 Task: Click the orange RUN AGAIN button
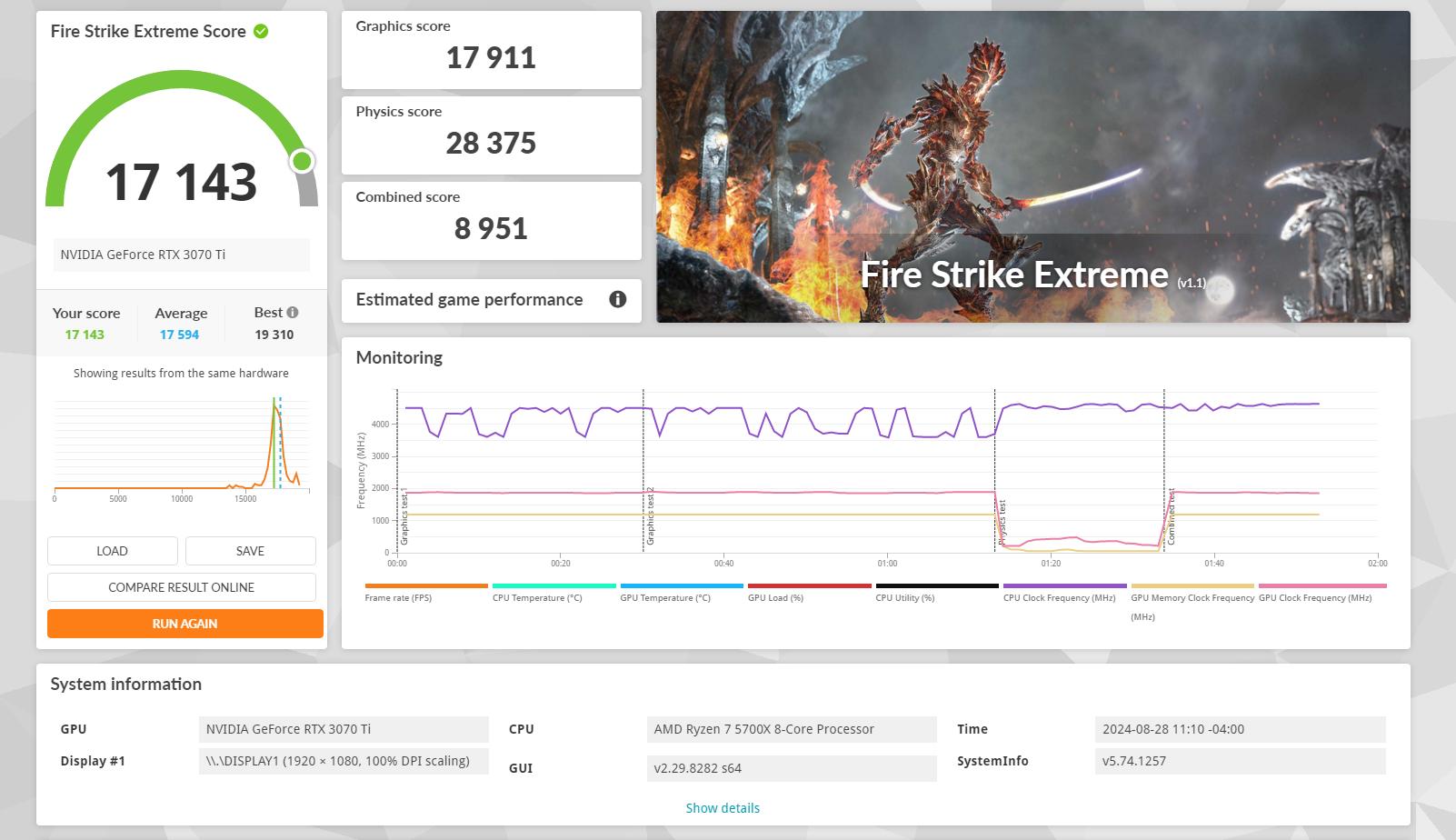click(184, 624)
